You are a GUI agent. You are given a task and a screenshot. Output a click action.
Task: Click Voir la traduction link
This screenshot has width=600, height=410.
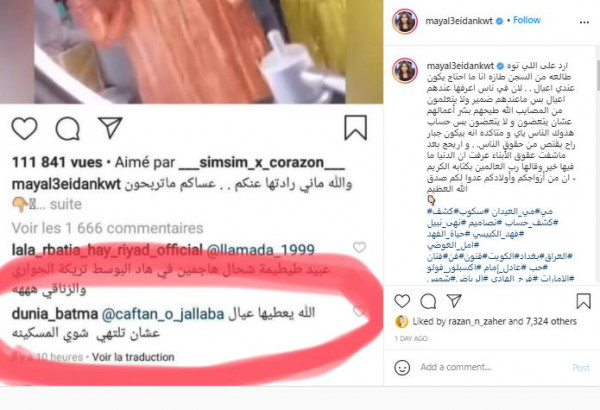pyautogui.click(x=133, y=357)
